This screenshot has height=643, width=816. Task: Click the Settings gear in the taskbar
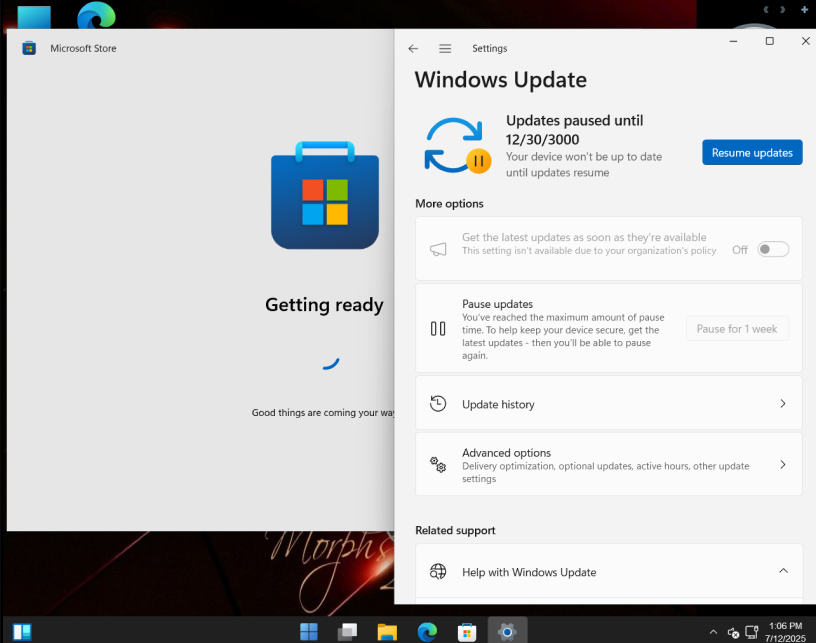click(507, 632)
